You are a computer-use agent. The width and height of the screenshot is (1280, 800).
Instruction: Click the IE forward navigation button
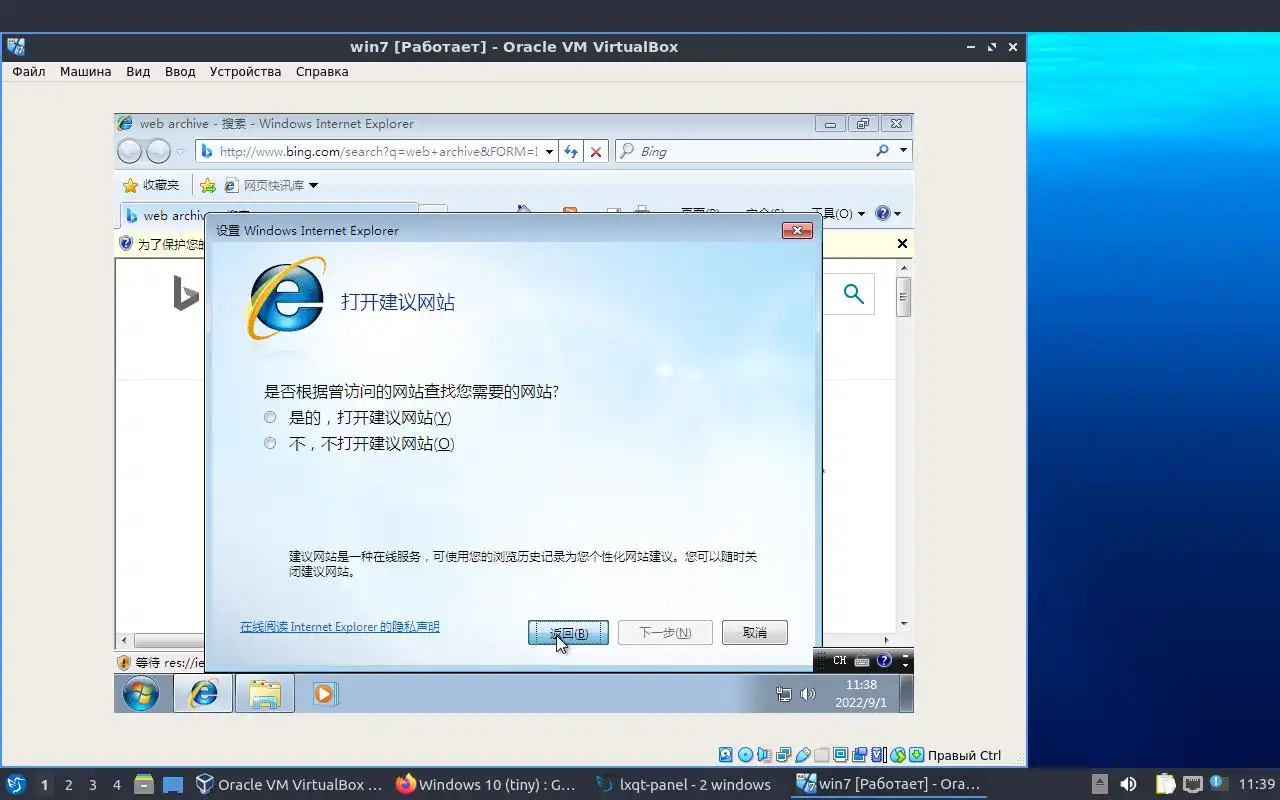point(159,151)
